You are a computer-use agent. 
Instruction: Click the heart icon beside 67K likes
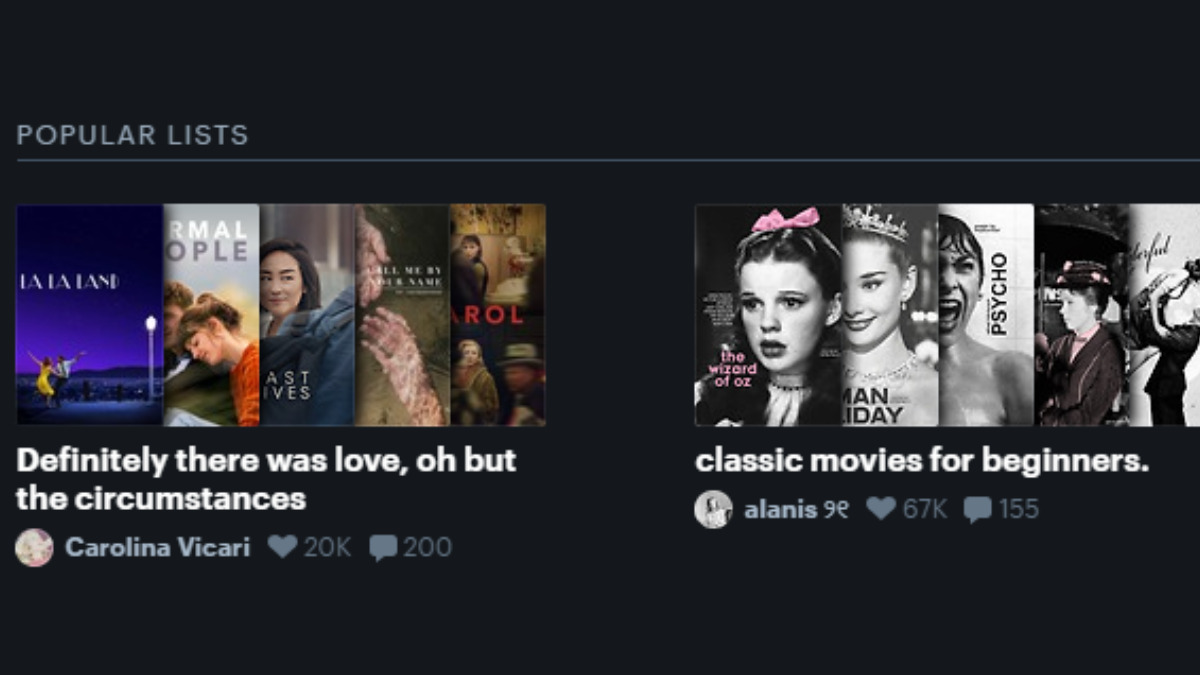pyautogui.click(x=881, y=509)
